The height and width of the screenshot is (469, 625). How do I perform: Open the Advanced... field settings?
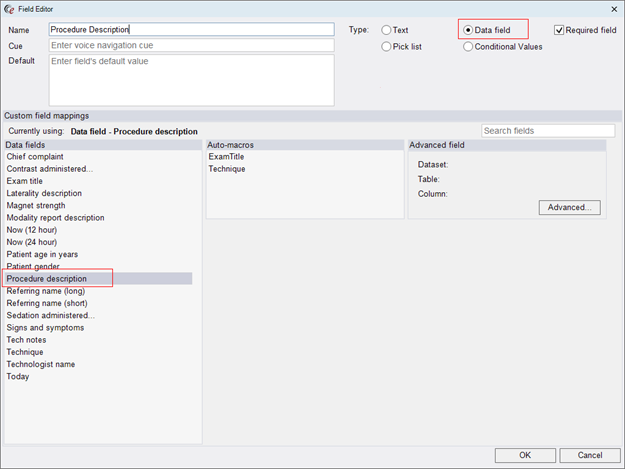coord(569,208)
